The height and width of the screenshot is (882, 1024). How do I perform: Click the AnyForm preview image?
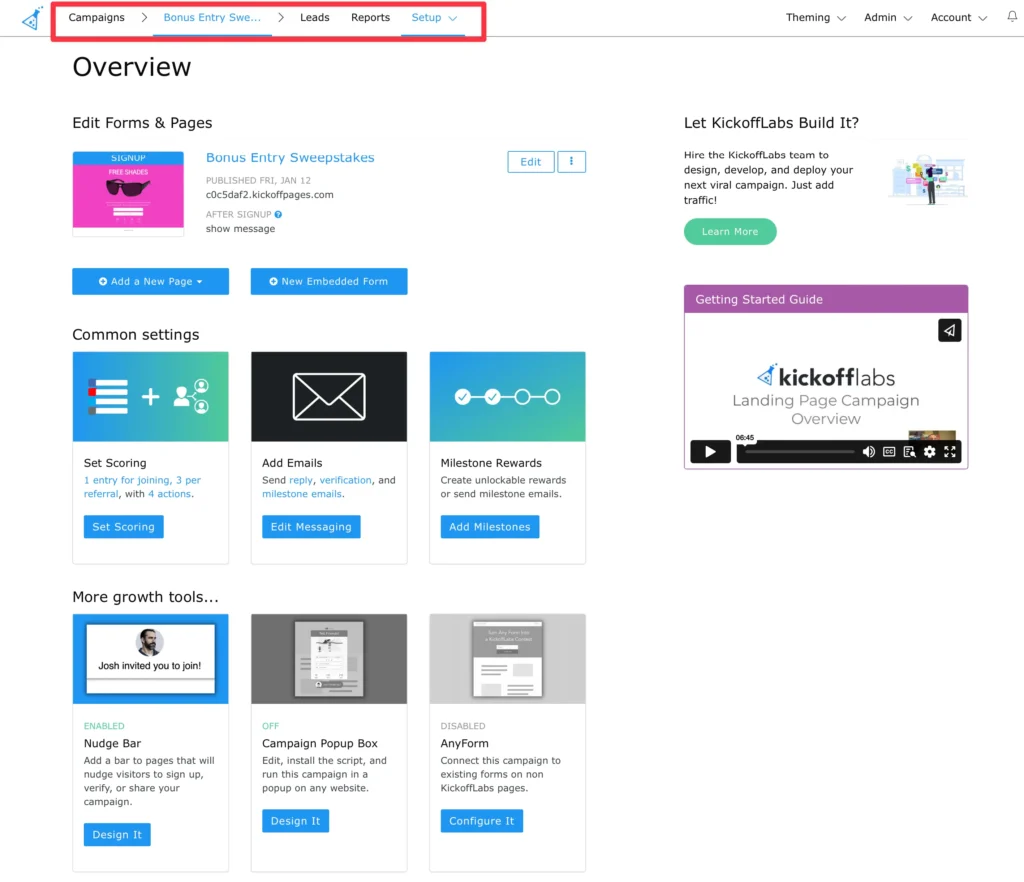coord(507,658)
